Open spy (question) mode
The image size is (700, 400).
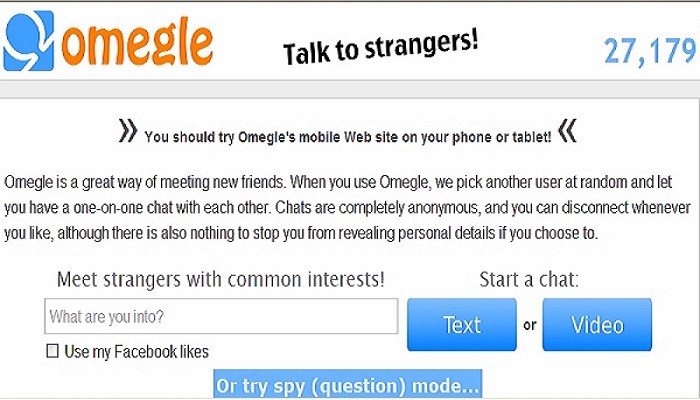click(348, 384)
